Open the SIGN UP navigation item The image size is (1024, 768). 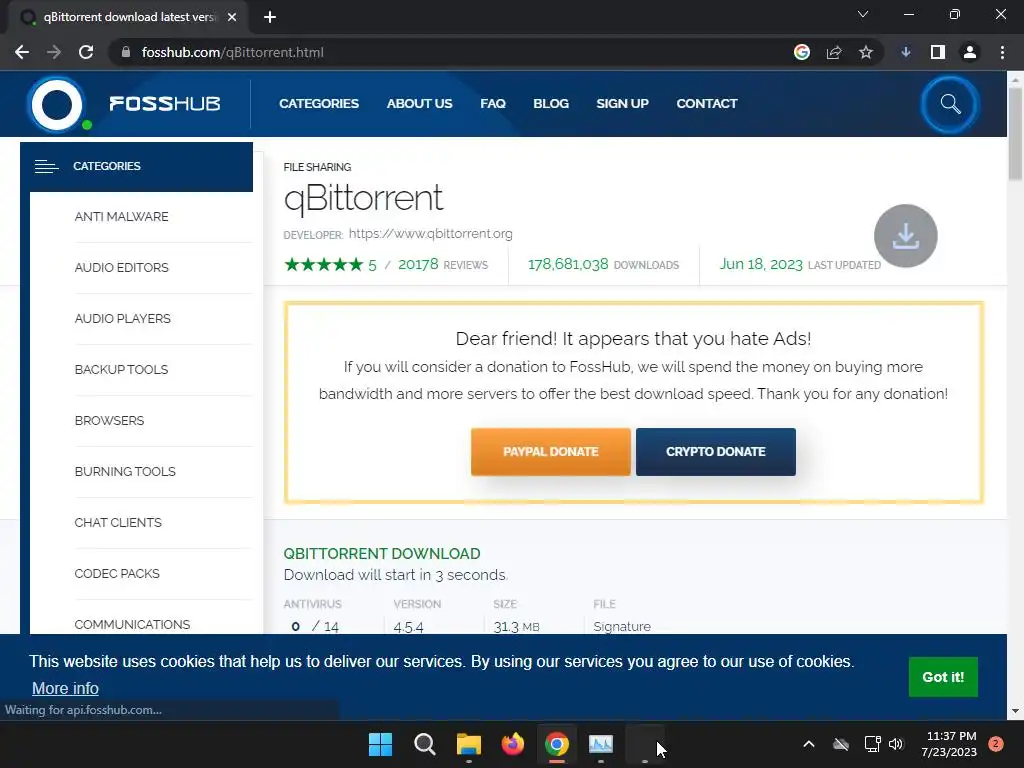(622, 104)
